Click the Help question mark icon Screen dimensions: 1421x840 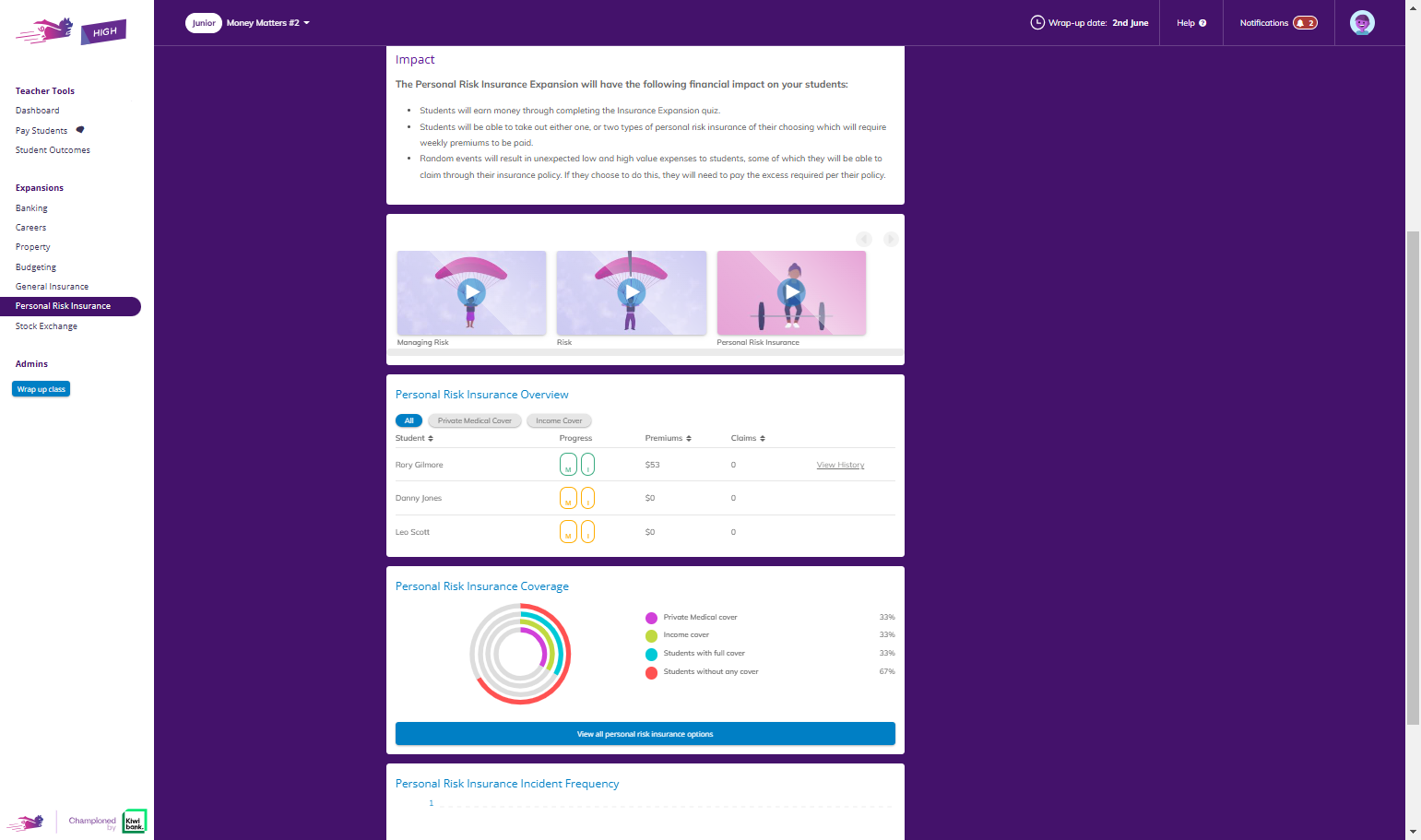coord(1202,23)
